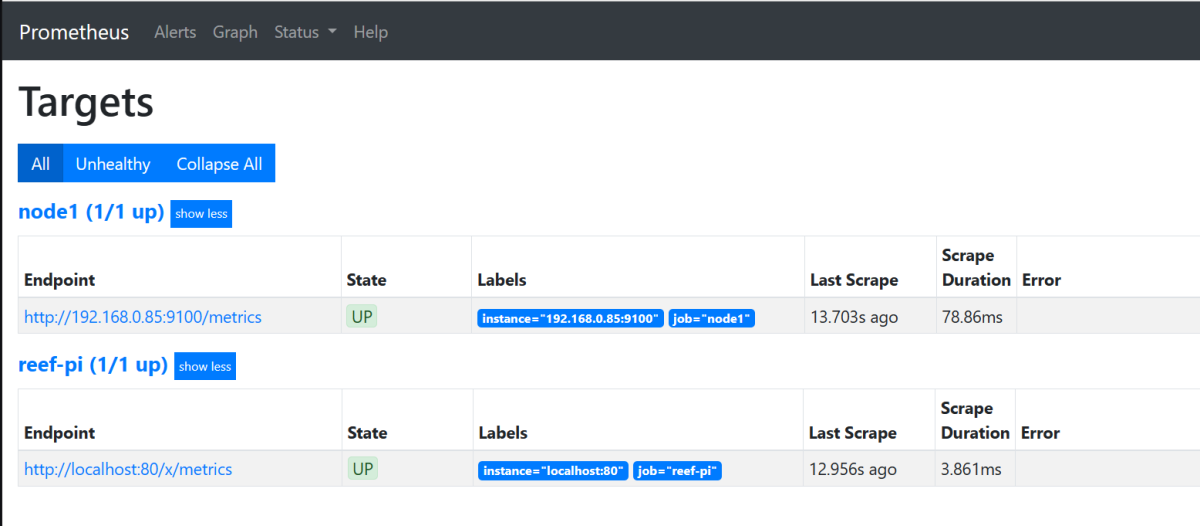Screen dimensions: 1200x526
Task: Click Collapse All button
Action: pos(219,164)
